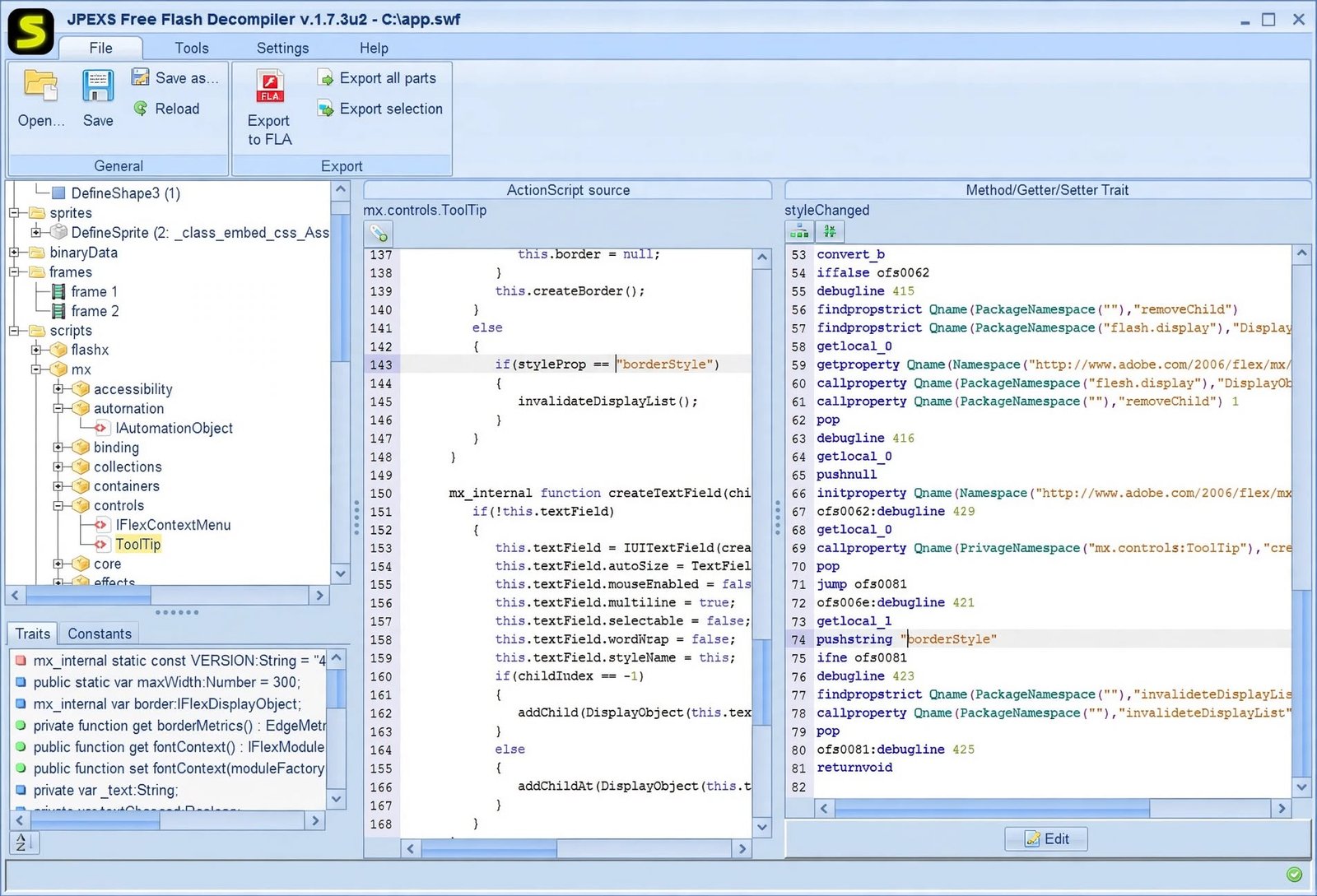Open the Tools ribbon tab
This screenshot has height=896, width=1317.
click(192, 48)
